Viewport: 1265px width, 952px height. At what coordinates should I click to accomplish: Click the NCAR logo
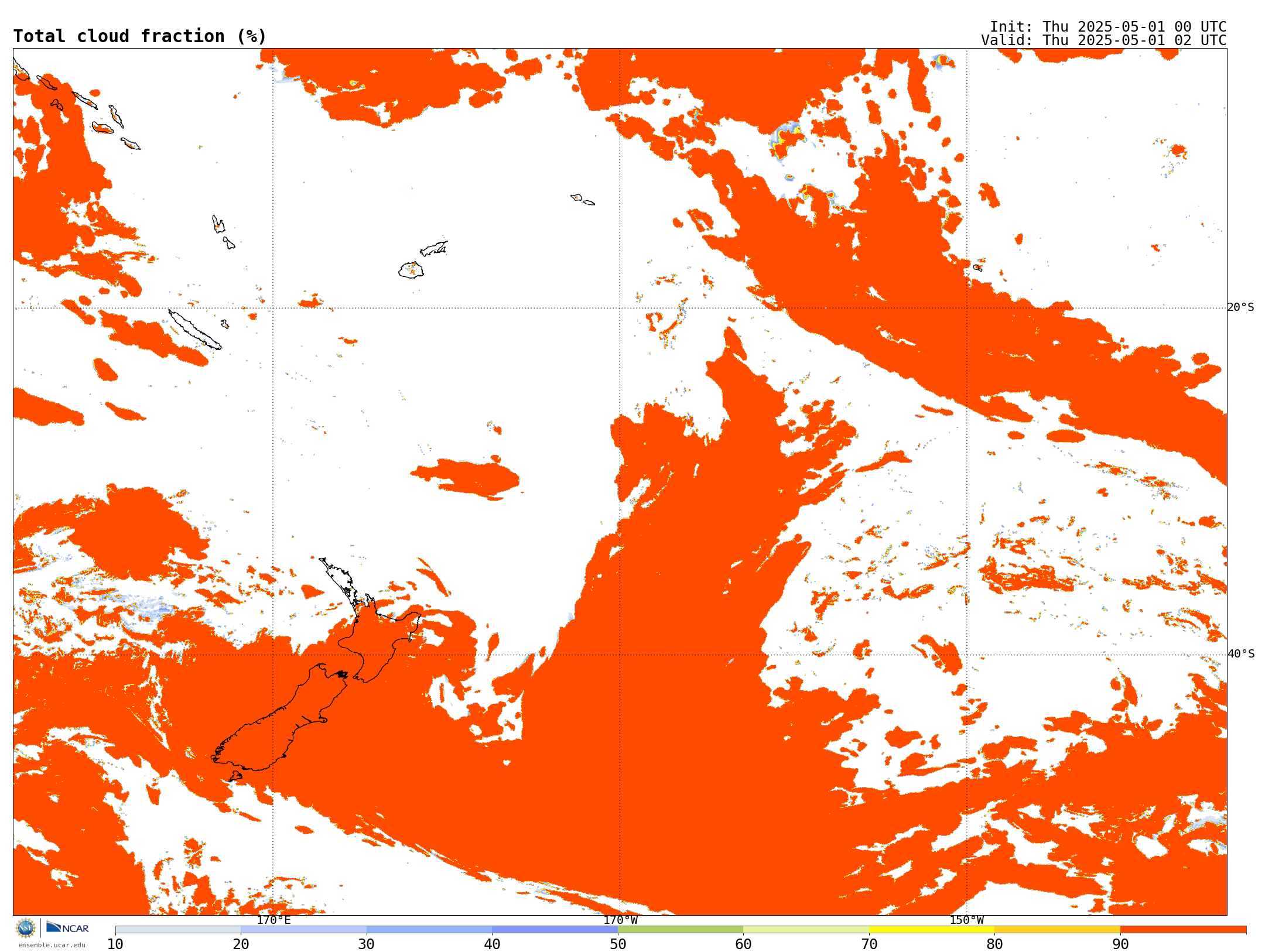pos(67,927)
